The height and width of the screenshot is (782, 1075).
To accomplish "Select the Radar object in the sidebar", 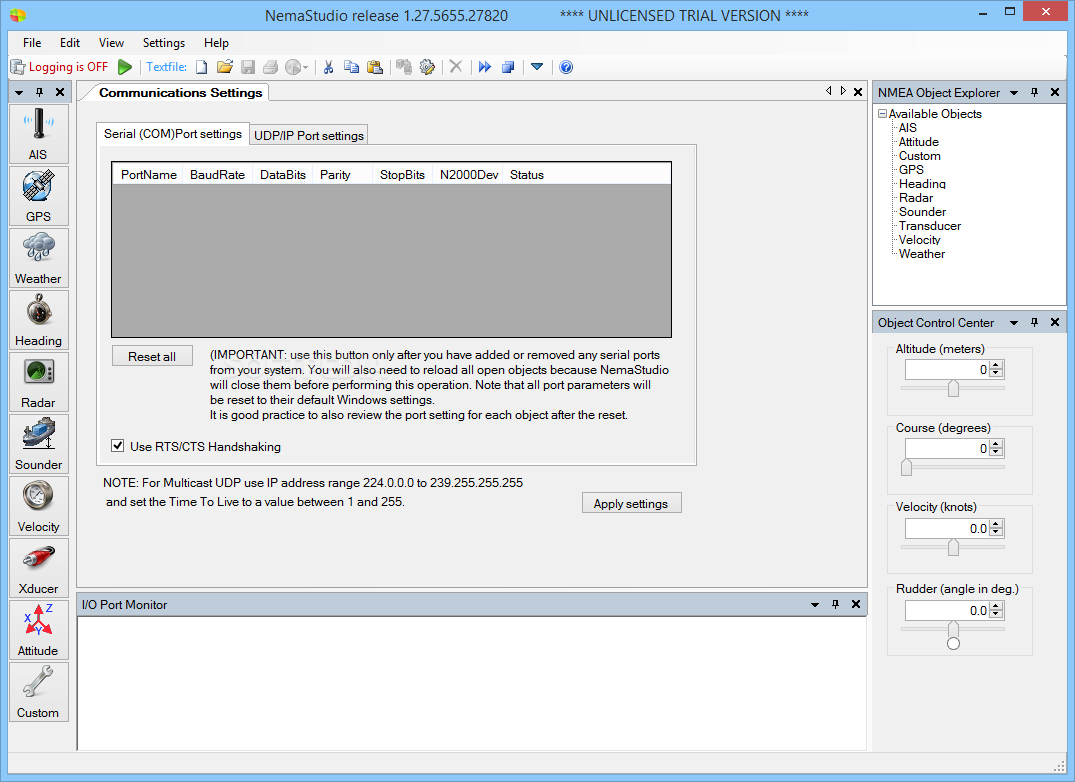I will tap(38, 382).
